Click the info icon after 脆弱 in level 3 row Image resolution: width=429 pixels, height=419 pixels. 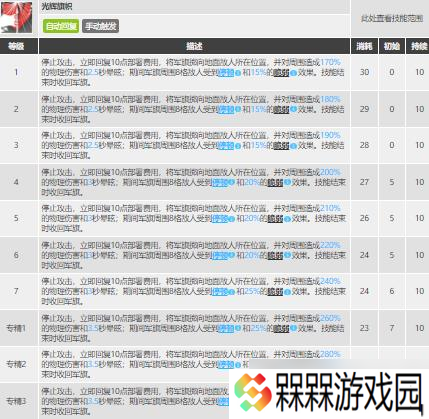[293, 146]
